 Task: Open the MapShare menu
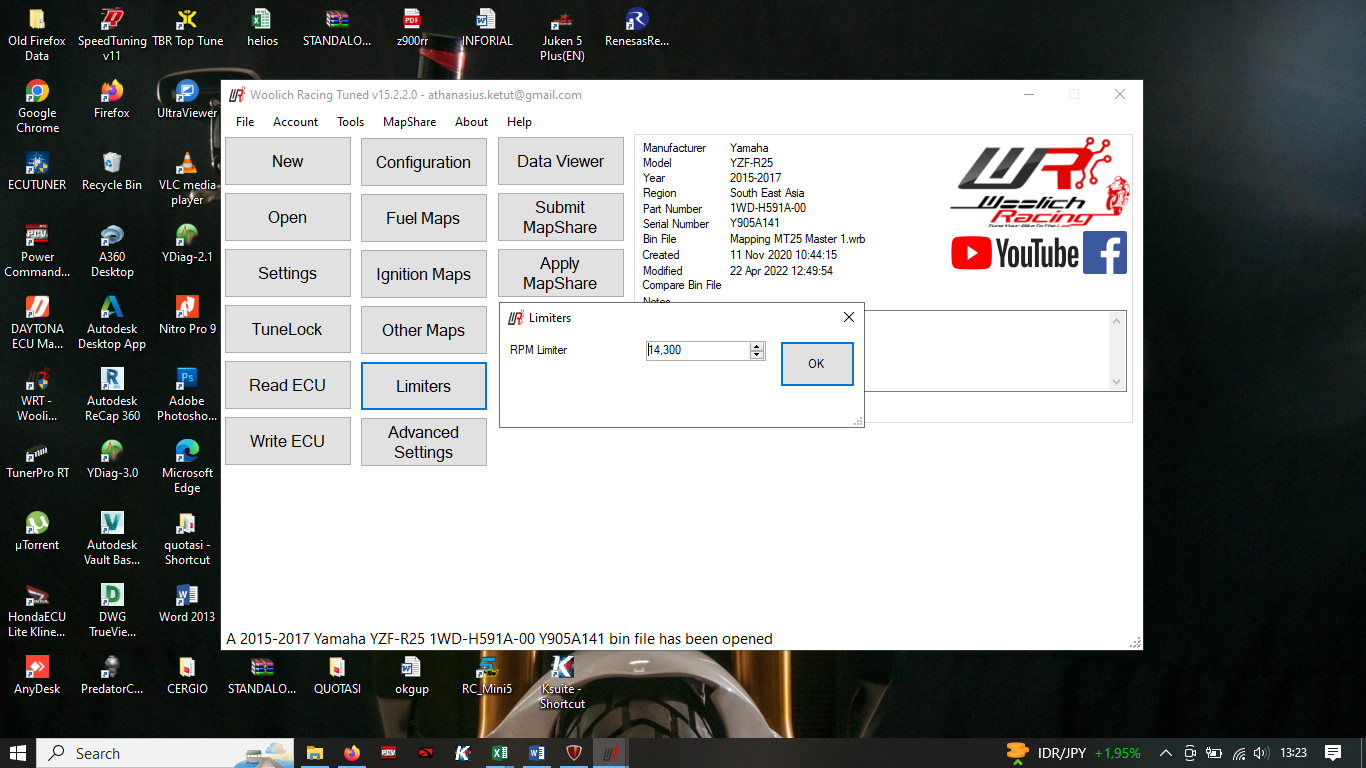coord(410,122)
